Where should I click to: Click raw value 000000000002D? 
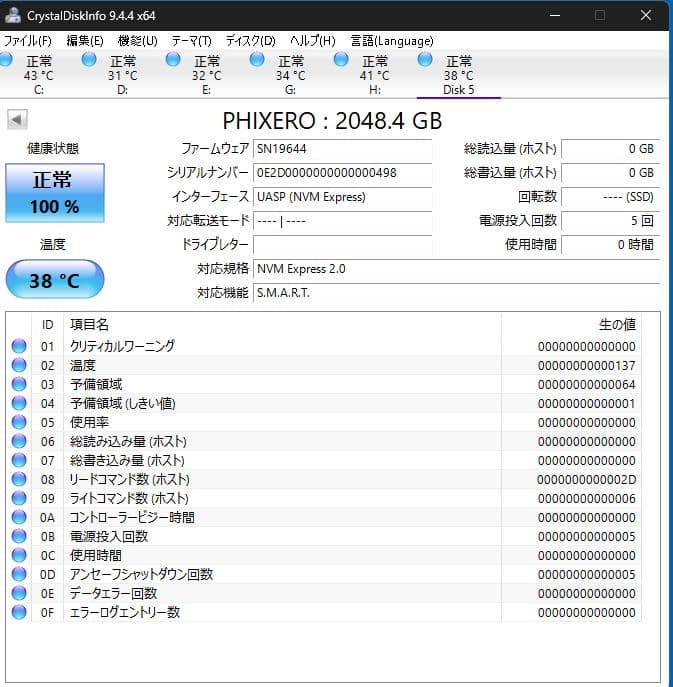pyautogui.click(x=586, y=479)
